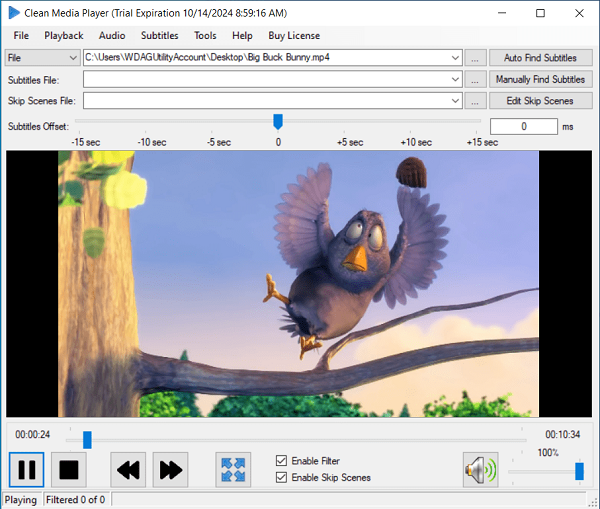The width and height of the screenshot is (600, 509).
Task: Minimize the Clean Media Player window
Action: coord(502,13)
